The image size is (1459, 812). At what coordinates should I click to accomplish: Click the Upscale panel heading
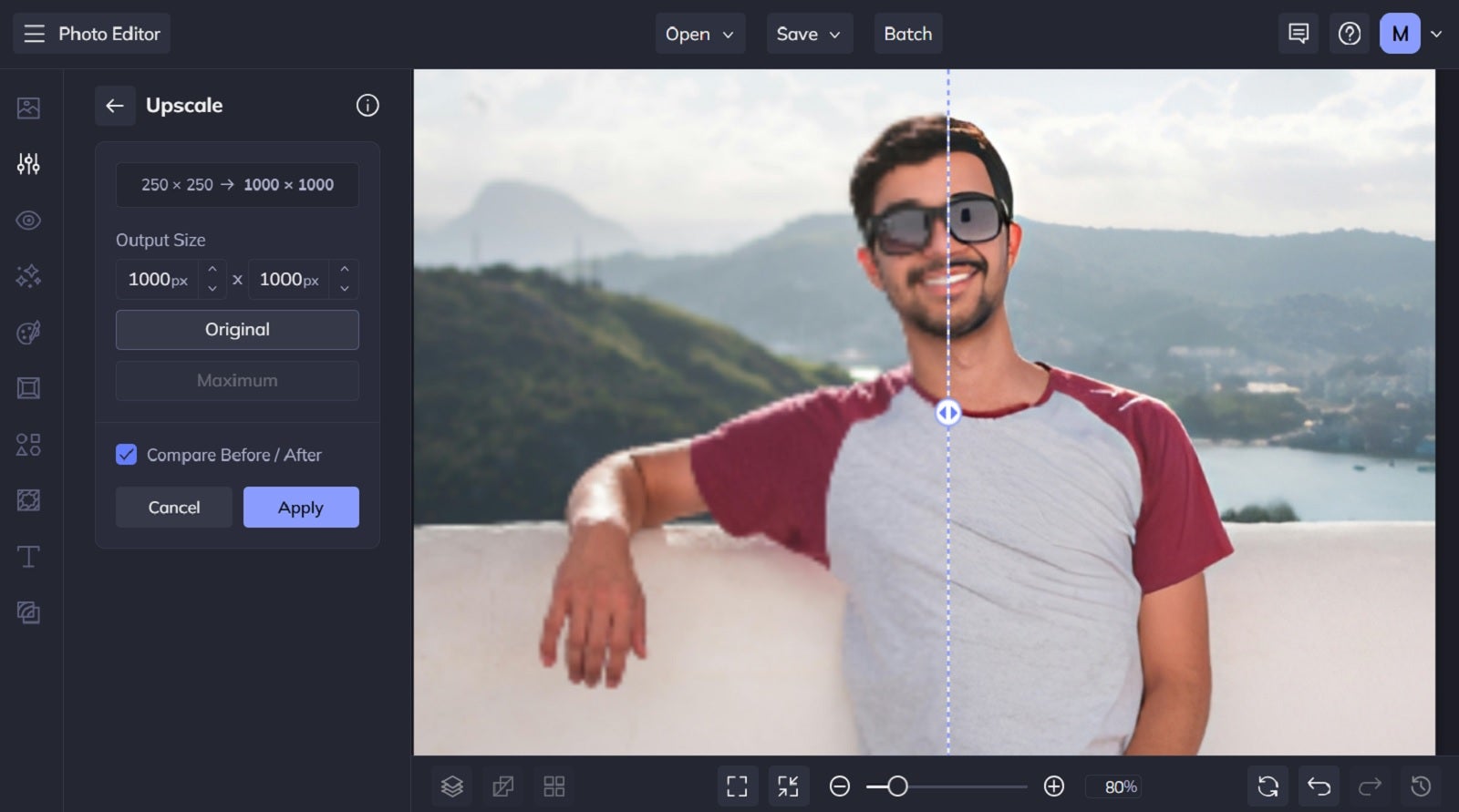(184, 106)
